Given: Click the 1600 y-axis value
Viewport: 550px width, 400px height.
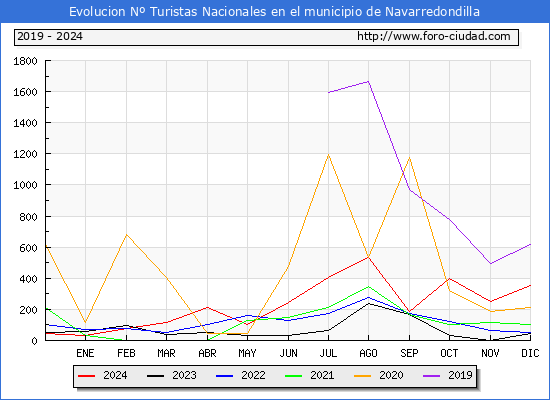Looking at the screenshot, I should tap(25, 92).
